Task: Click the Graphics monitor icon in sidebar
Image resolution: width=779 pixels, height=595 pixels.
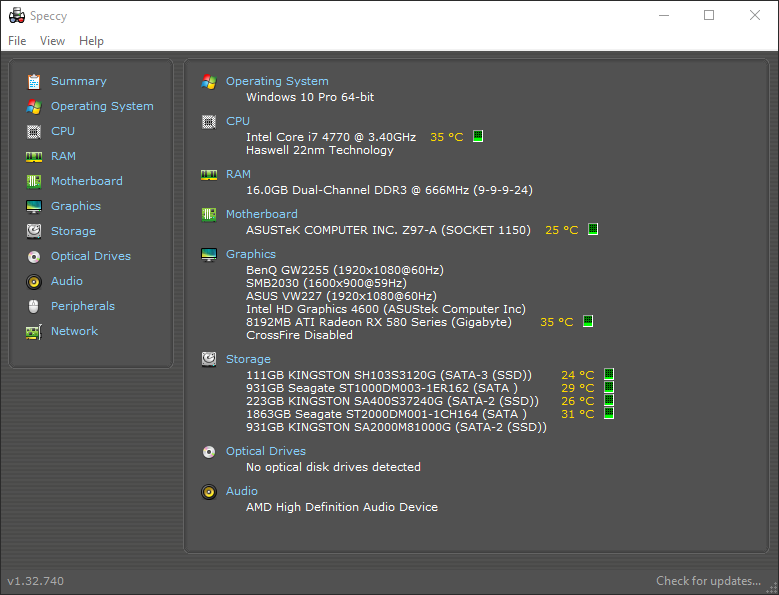Action: click(34, 206)
